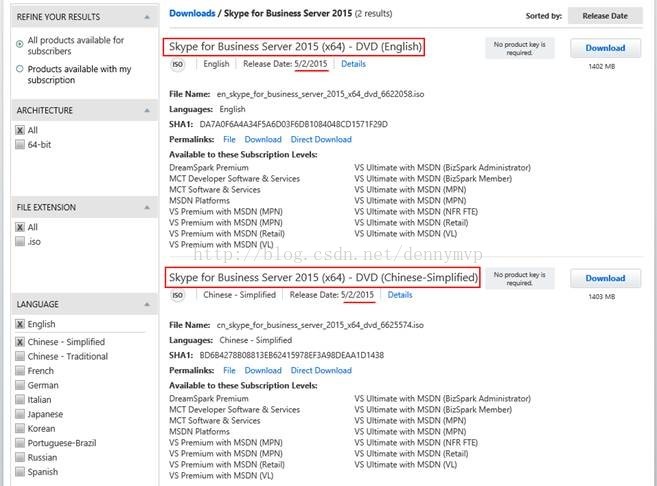
Task: Check the Japanese language filter
Action: (20, 414)
